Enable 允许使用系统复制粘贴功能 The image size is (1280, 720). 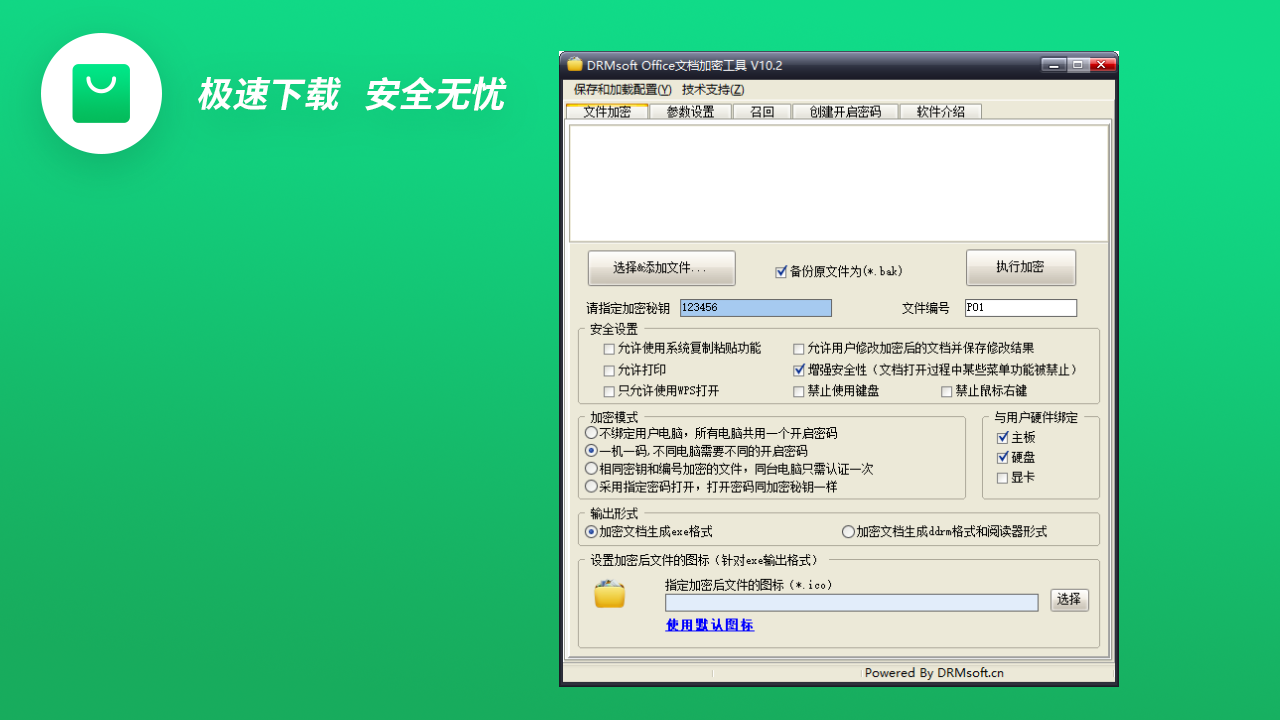click(608, 350)
